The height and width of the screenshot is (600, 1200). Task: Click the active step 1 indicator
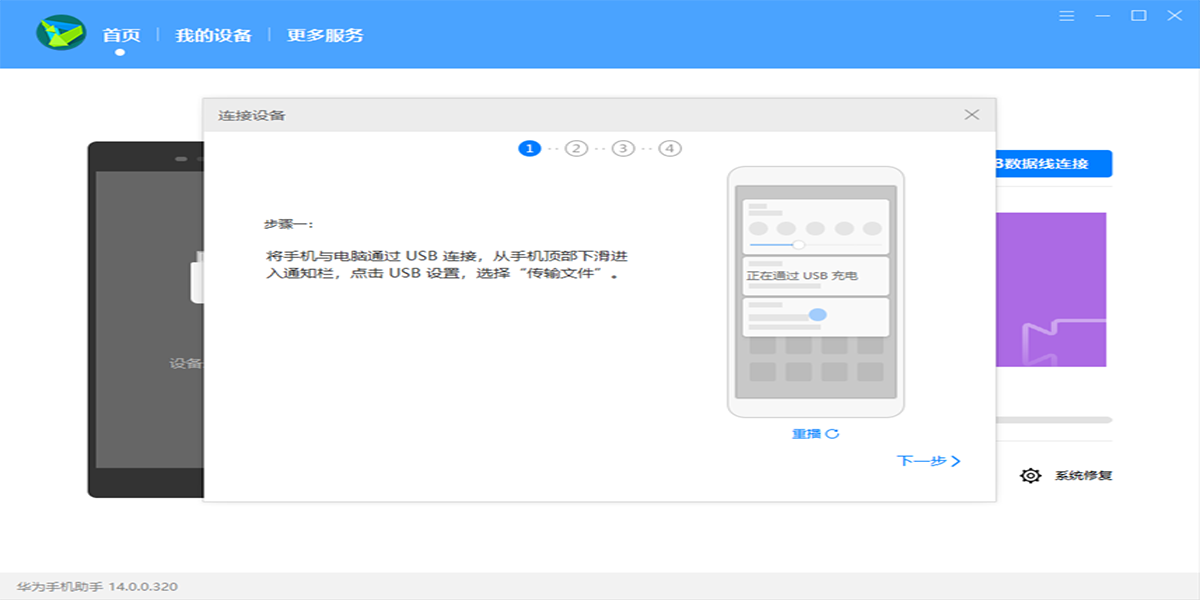pos(527,147)
